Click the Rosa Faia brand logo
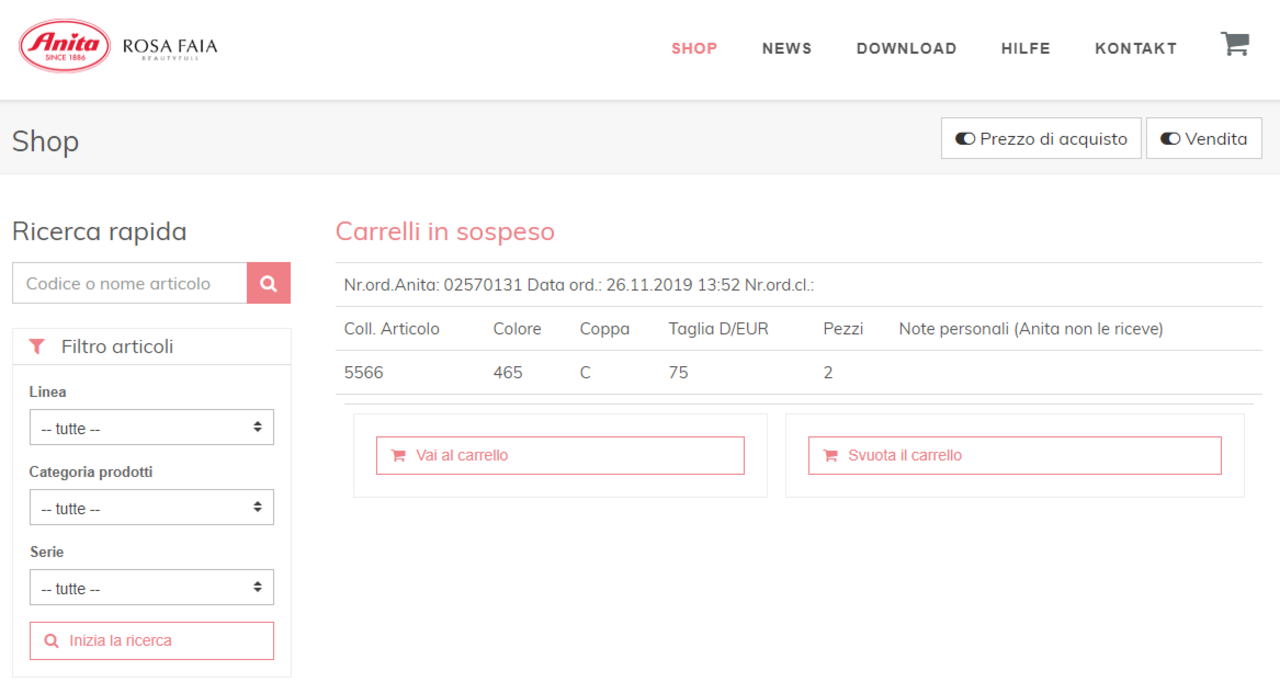Viewport: 1280px width, 682px height. (169, 47)
